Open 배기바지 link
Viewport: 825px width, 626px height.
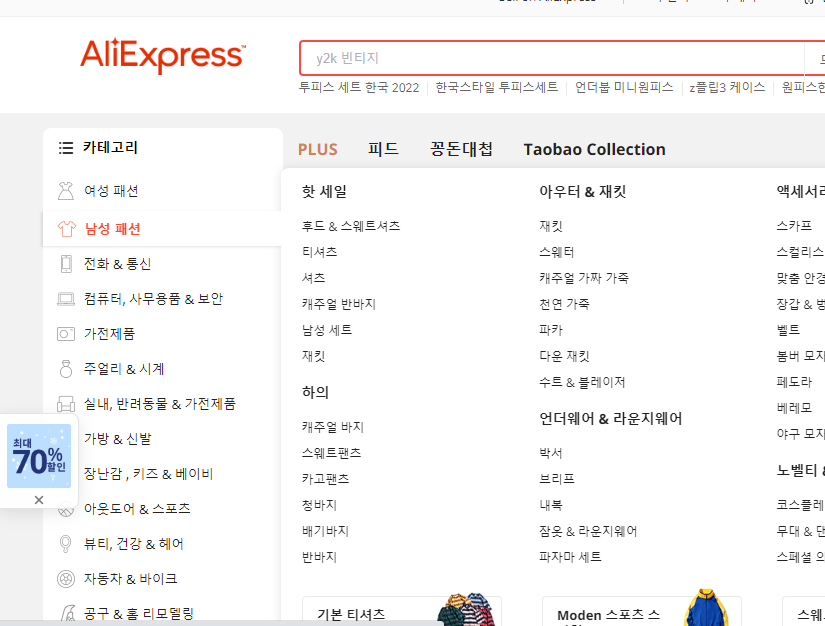click(325, 531)
